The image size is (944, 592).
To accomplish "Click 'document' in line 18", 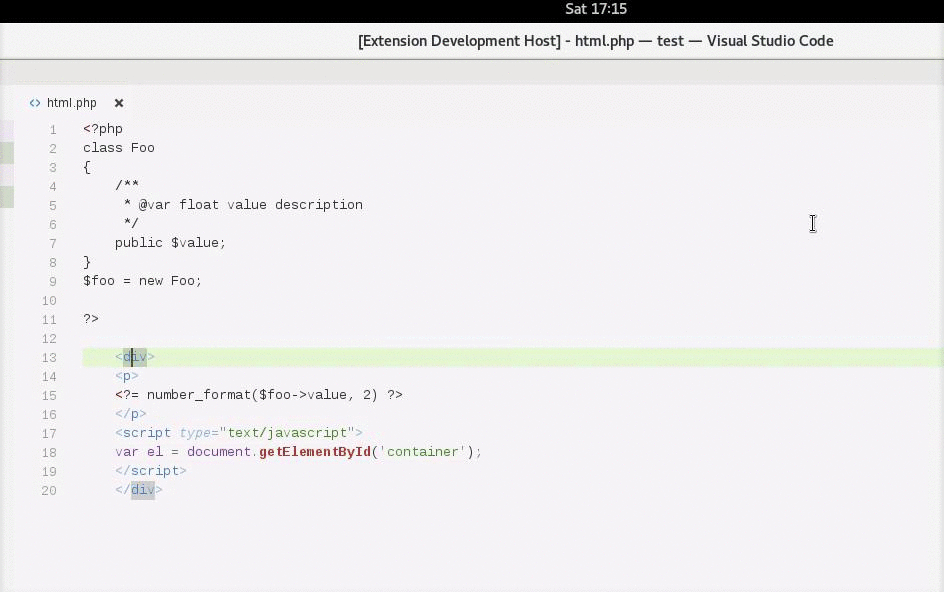I will (219, 452).
